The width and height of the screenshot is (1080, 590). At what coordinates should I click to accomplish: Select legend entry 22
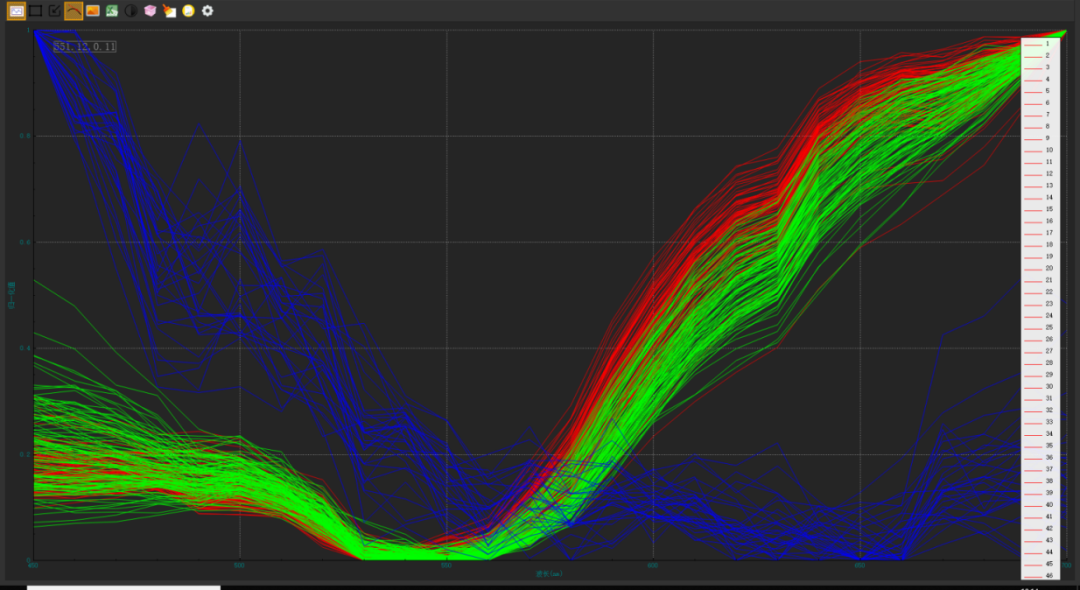(x=1040, y=292)
